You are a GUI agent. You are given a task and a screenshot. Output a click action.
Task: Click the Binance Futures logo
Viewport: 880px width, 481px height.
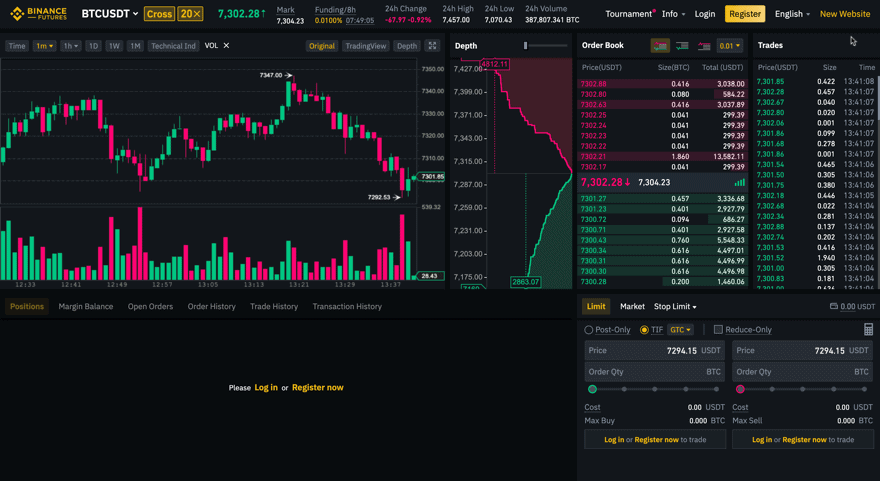click(x=38, y=13)
